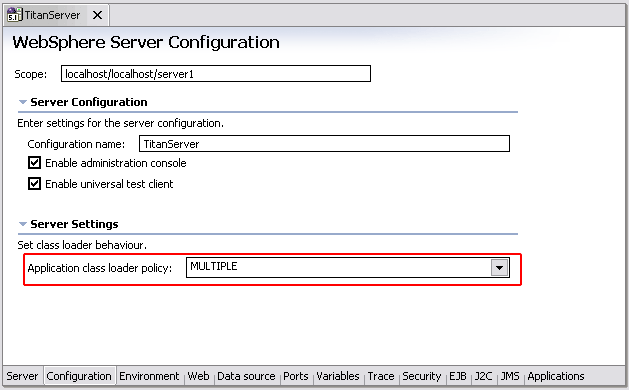Switch to the Trace tab
629x390 pixels.
tap(381, 376)
